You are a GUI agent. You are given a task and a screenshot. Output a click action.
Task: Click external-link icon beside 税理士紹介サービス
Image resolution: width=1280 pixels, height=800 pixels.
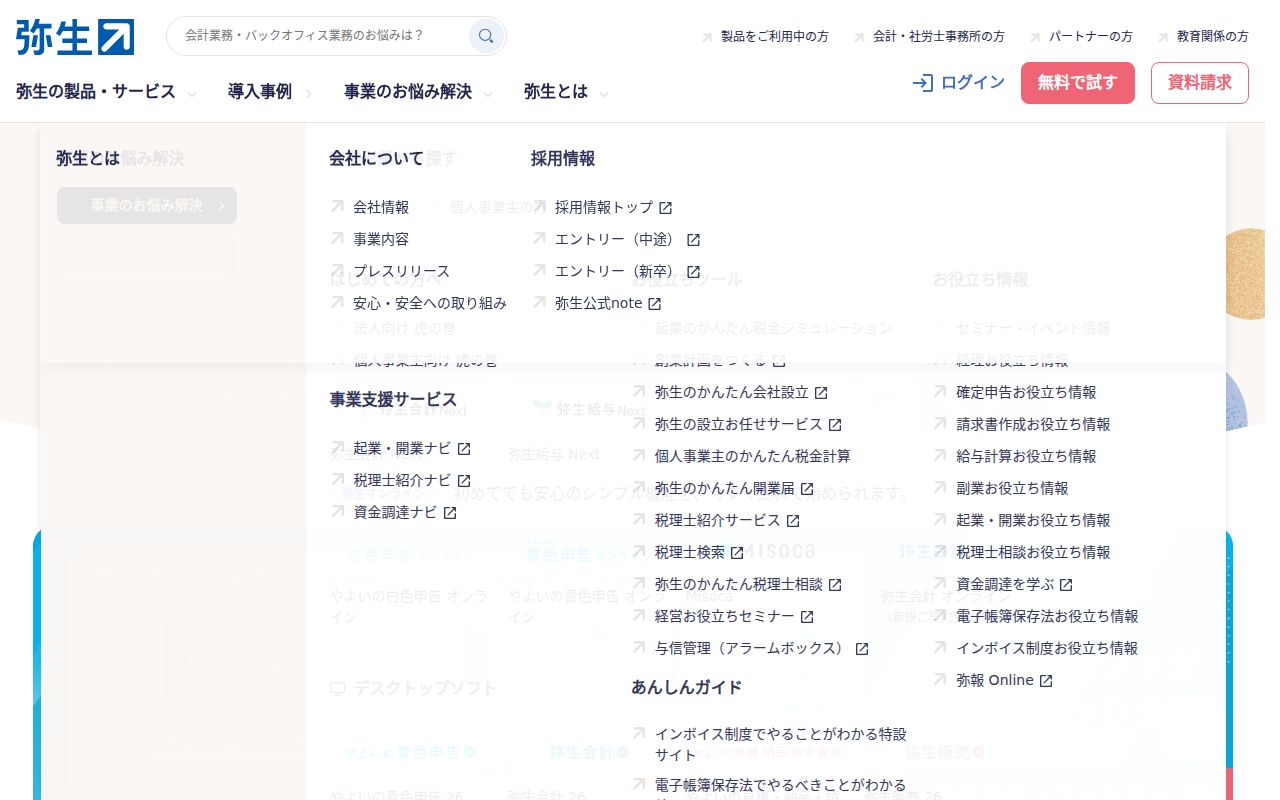click(x=793, y=521)
